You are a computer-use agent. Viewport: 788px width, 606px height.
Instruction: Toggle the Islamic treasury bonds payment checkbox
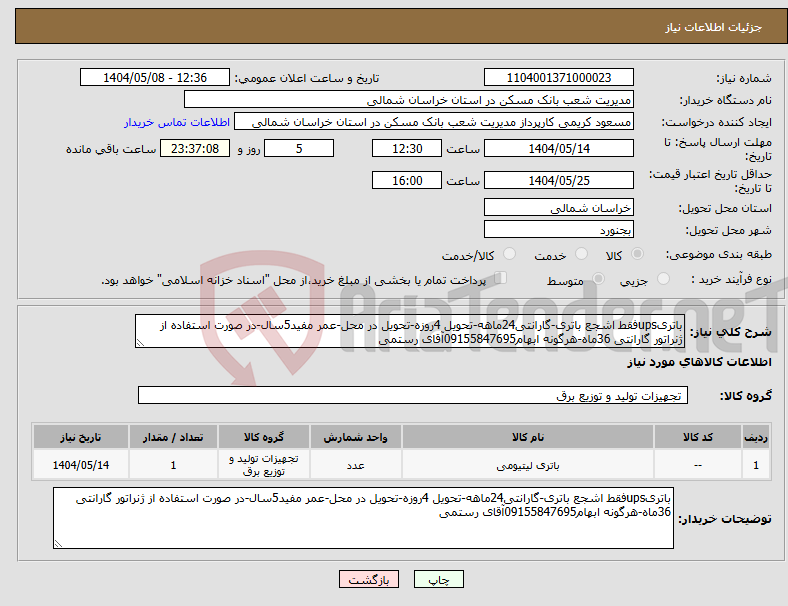click(x=501, y=278)
